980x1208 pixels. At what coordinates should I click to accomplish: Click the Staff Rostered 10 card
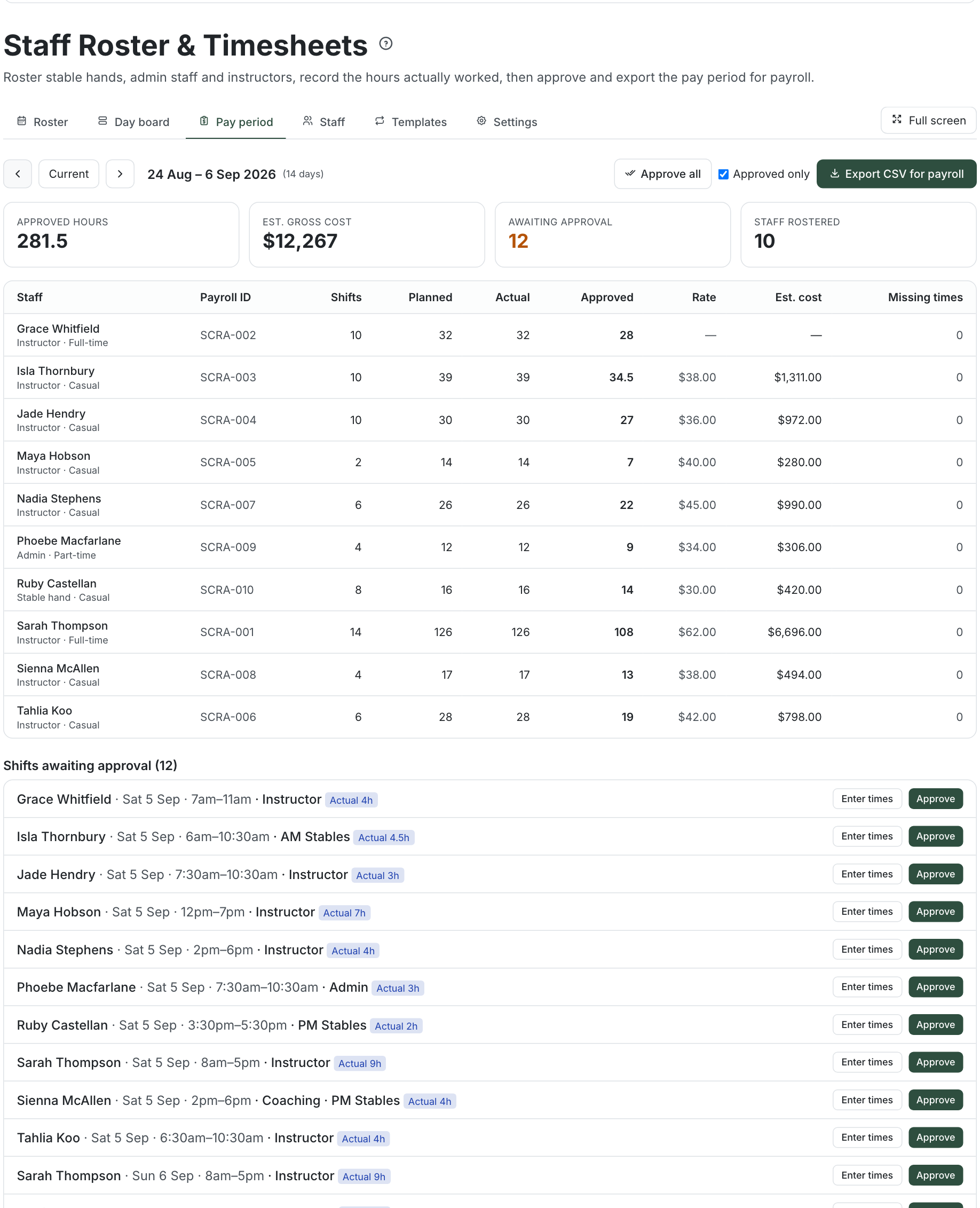pos(858,234)
